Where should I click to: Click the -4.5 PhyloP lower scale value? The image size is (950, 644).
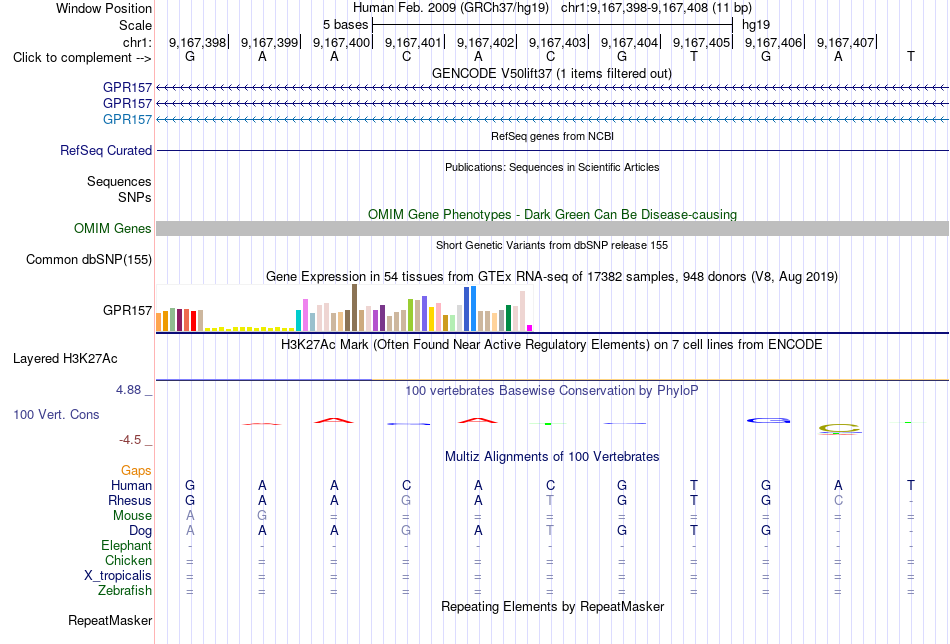pyautogui.click(x=130, y=440)
